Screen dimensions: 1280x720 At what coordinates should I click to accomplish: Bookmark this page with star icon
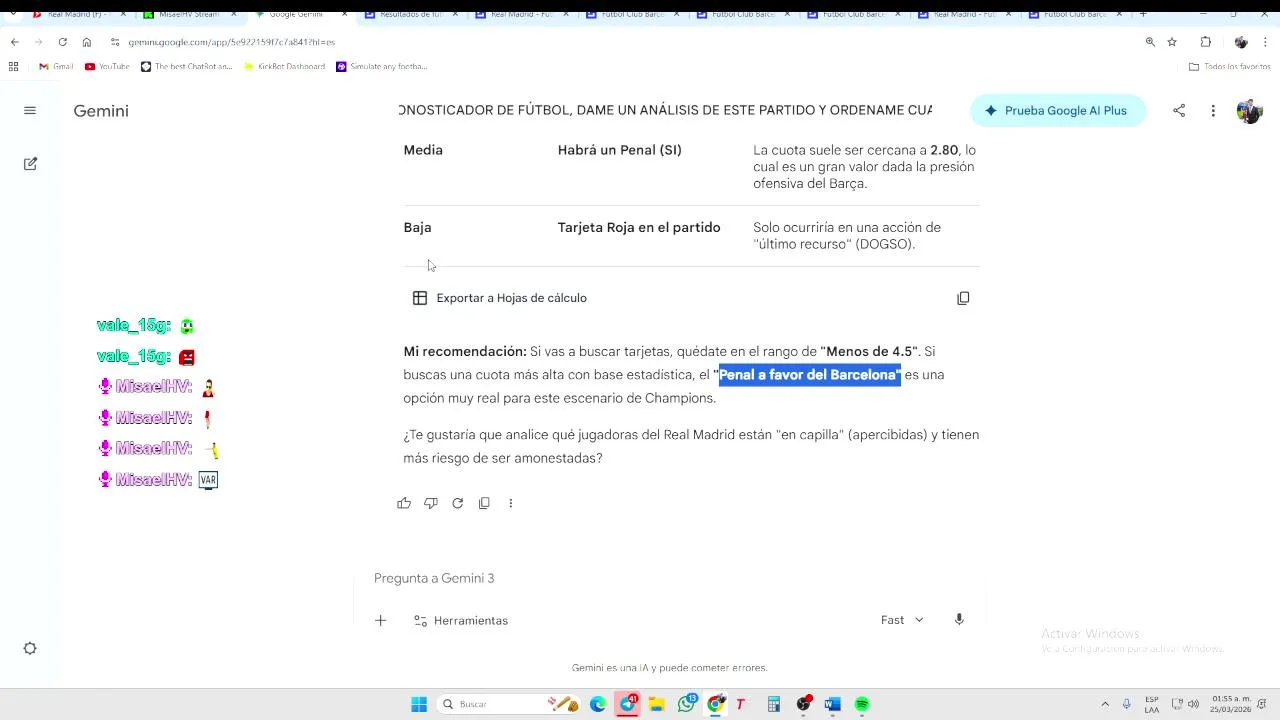(1172, 42)
